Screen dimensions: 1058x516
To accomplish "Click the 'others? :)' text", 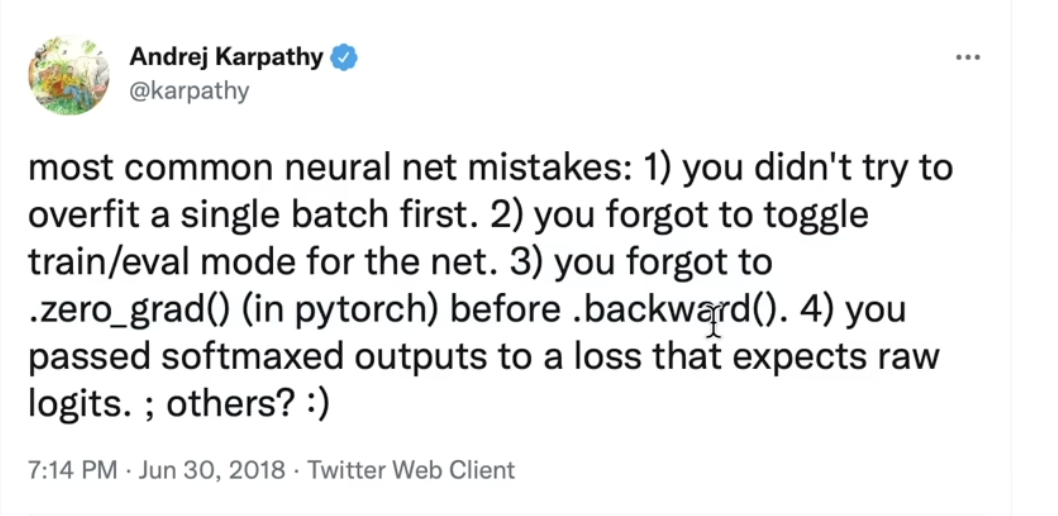I will [248, 405].
